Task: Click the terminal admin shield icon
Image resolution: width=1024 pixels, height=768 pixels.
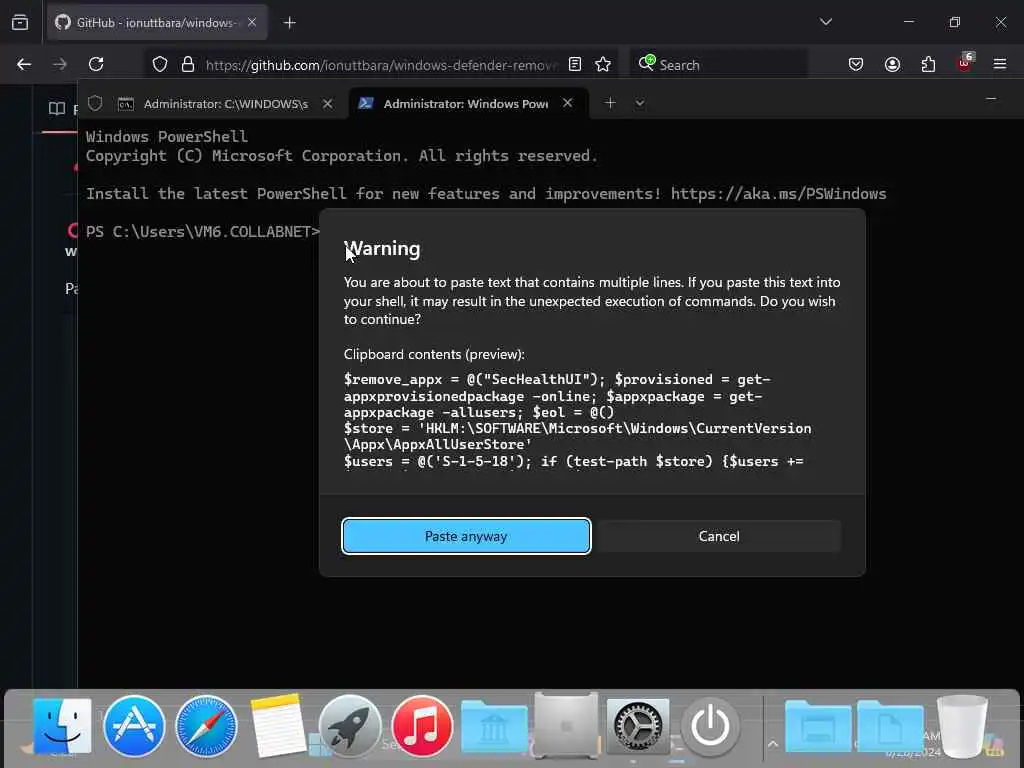Action: (x=95, y=103)
